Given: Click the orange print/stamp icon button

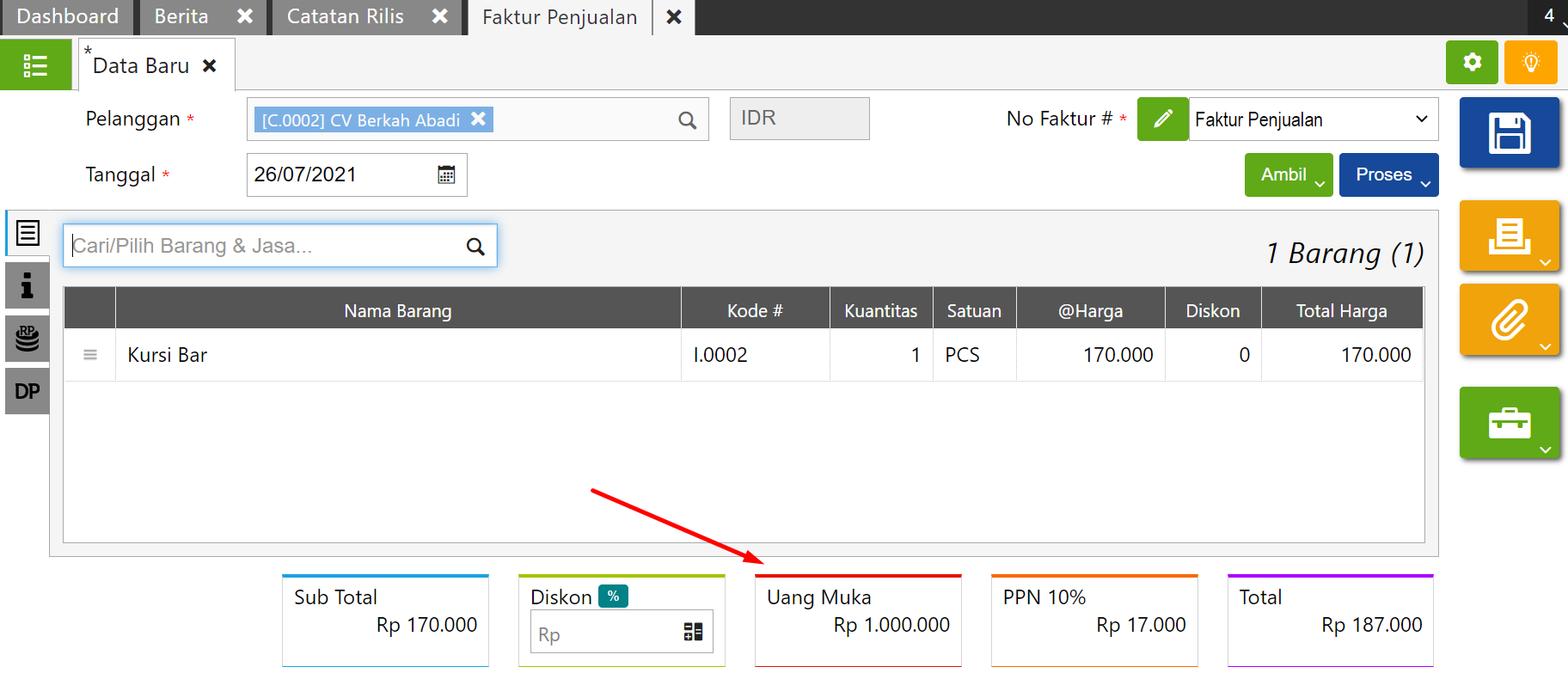Looking at the screenshot, I should click(x=1509, y=236).
